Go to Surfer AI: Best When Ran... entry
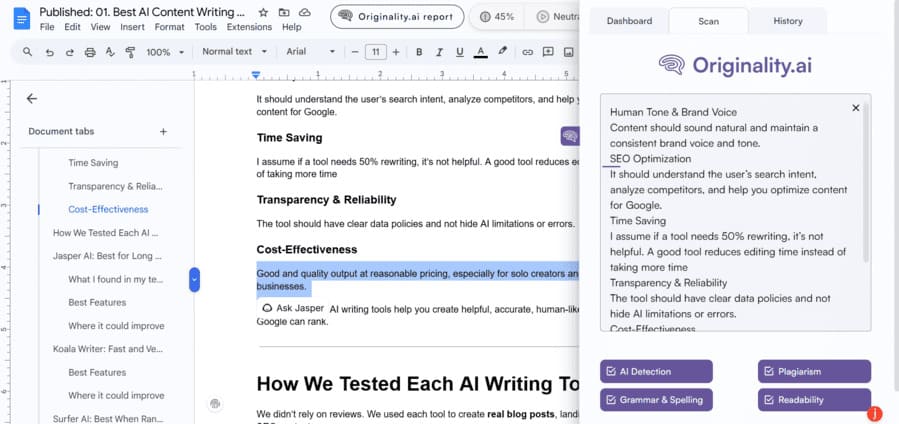Viewport: 899px width, 424px height. 107,418
